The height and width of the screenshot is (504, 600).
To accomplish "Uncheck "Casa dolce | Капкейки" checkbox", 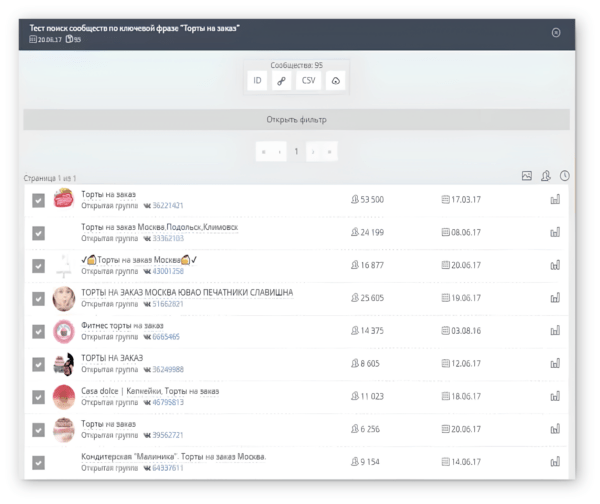I will pyautogui.click(x=38, y=397).
